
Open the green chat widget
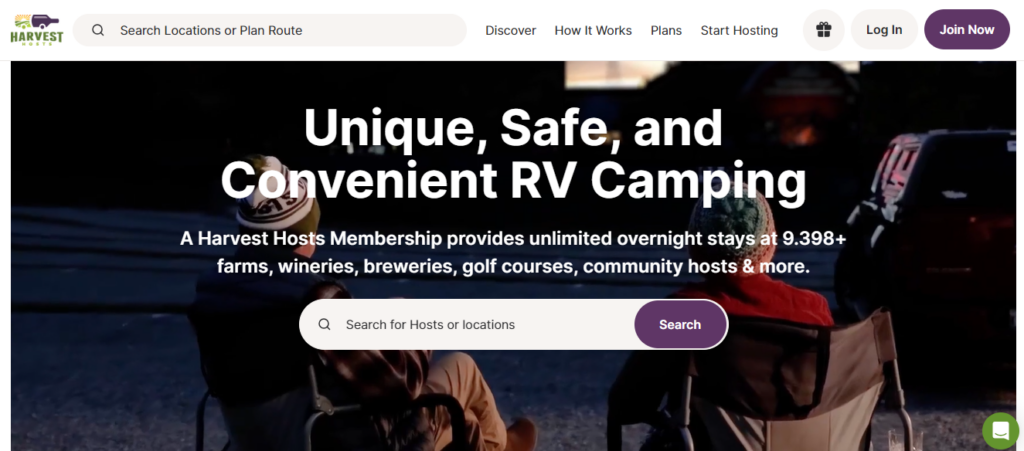(x=999, y=430)
